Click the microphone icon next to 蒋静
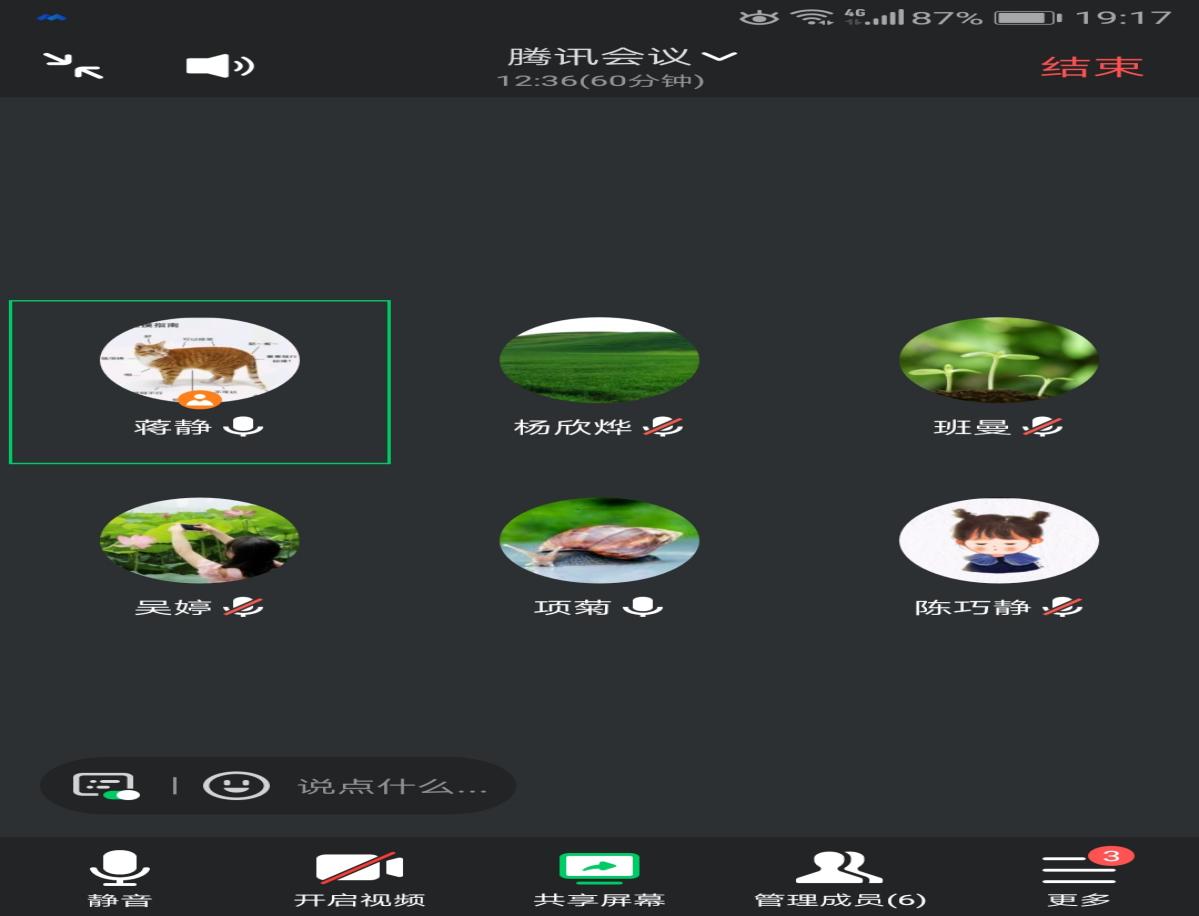1199x916 pixels. tap(243, 427)
